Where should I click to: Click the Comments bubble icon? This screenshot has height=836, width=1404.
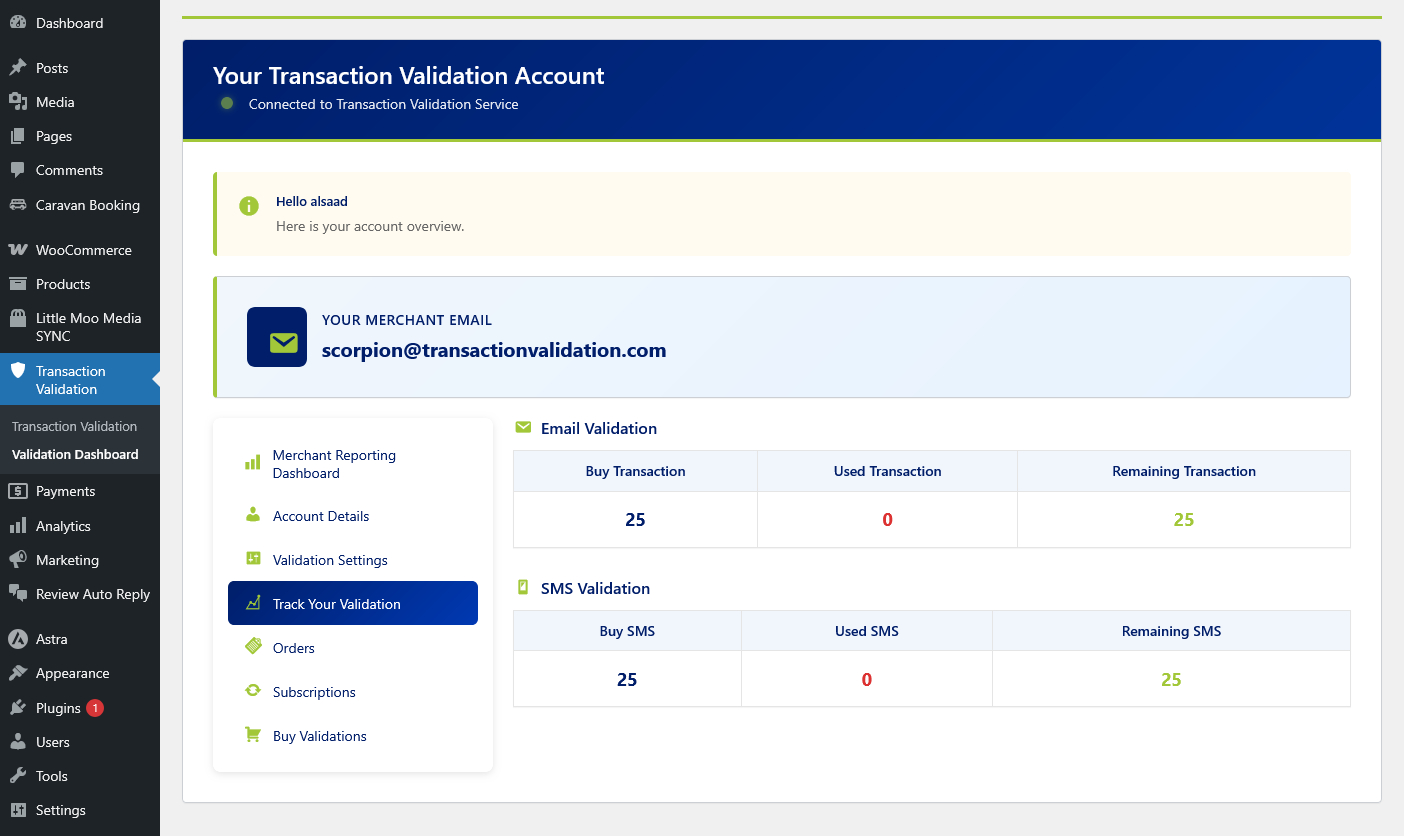[x=17, y=170]
